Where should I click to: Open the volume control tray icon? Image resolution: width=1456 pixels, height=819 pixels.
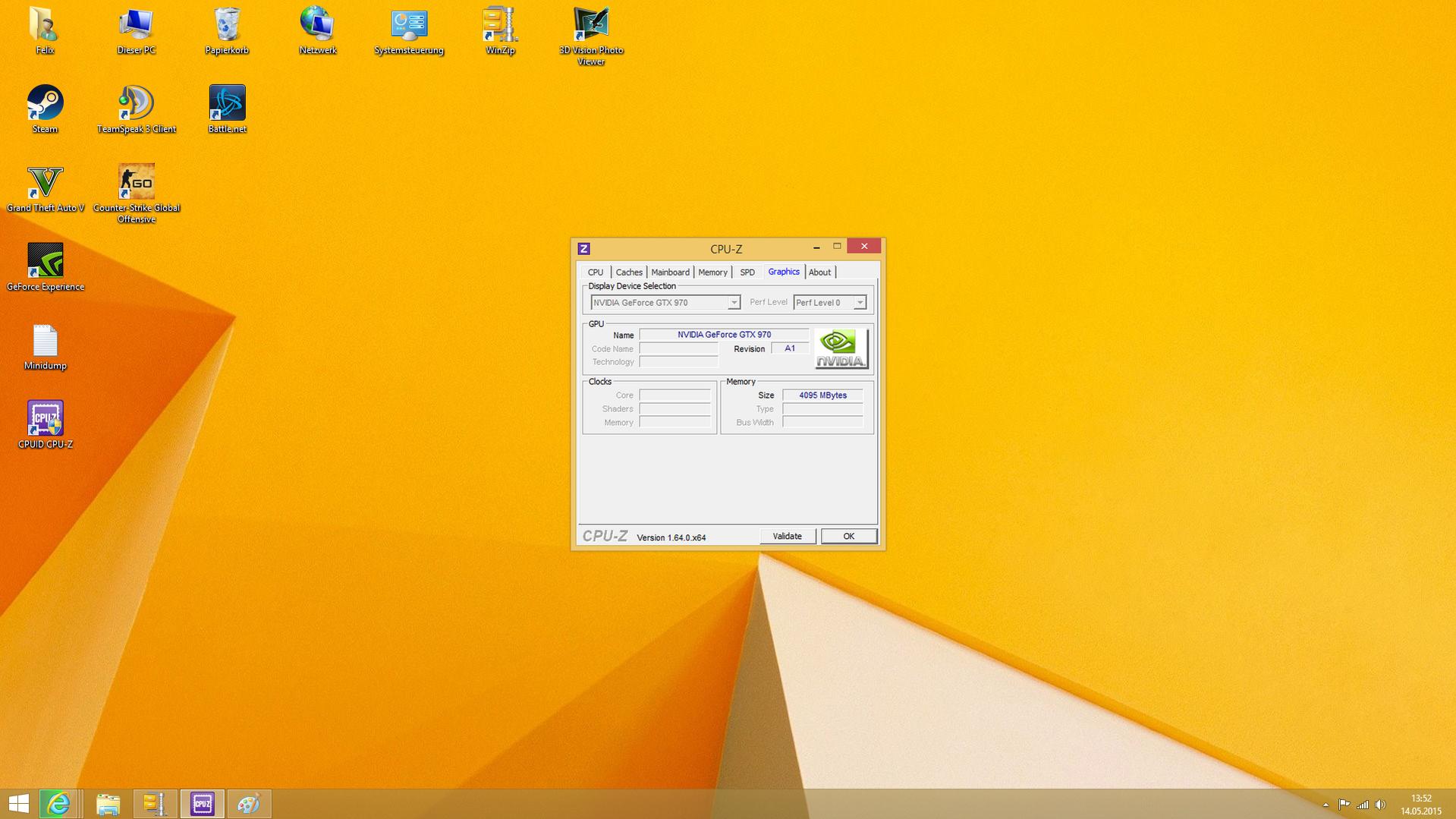(1380, 805)
